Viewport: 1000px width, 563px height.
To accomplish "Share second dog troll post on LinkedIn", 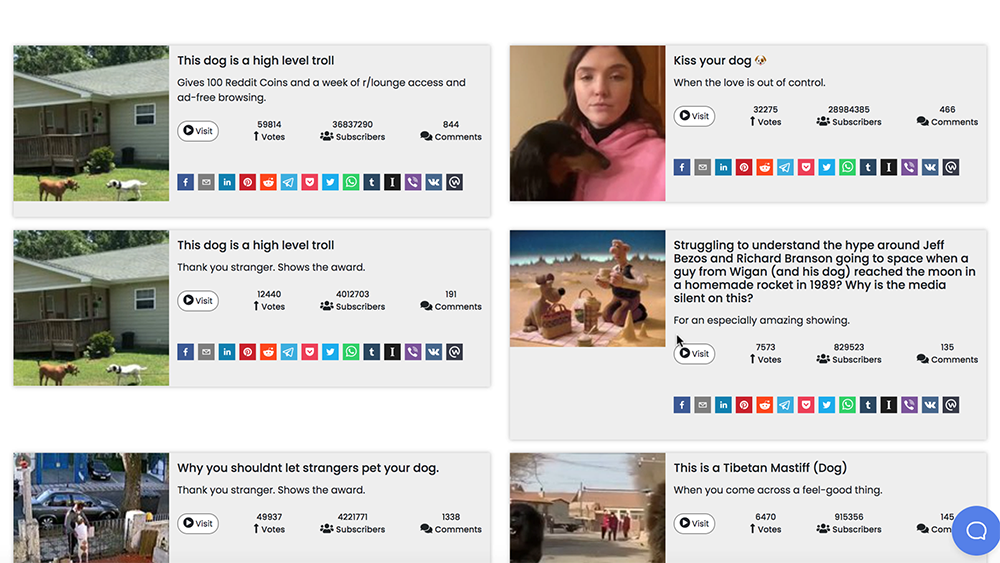I will point(227,352).
